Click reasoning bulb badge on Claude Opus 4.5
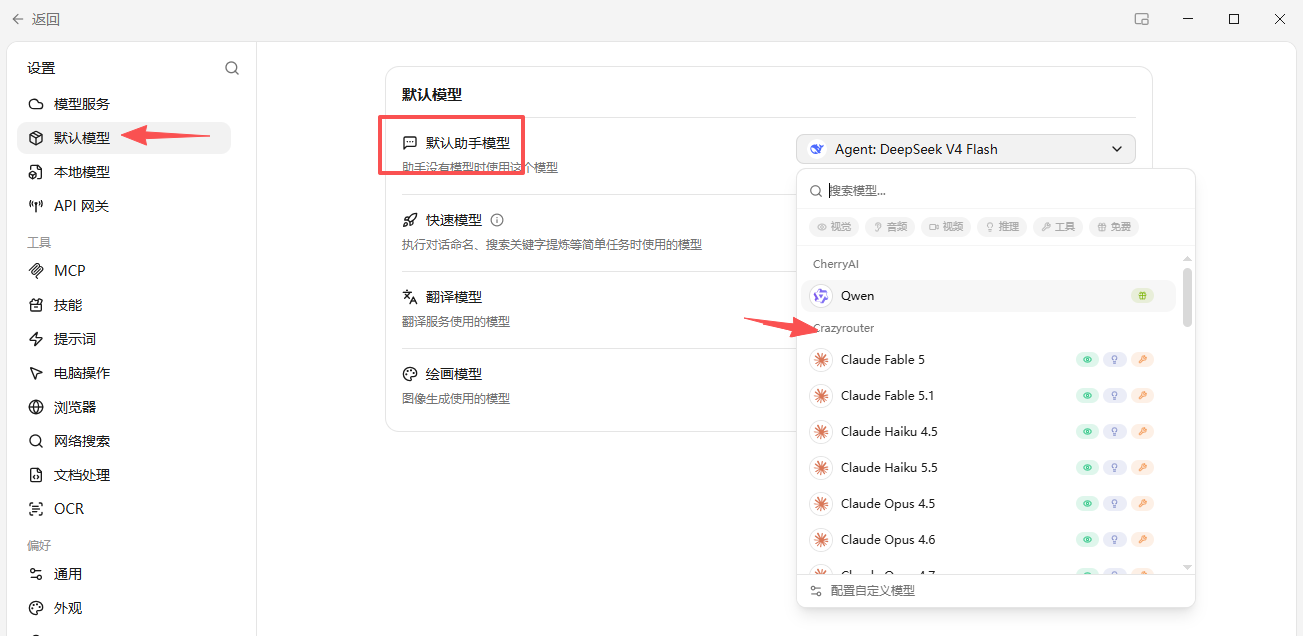The image size is (1303, 636). (1114, 504)
